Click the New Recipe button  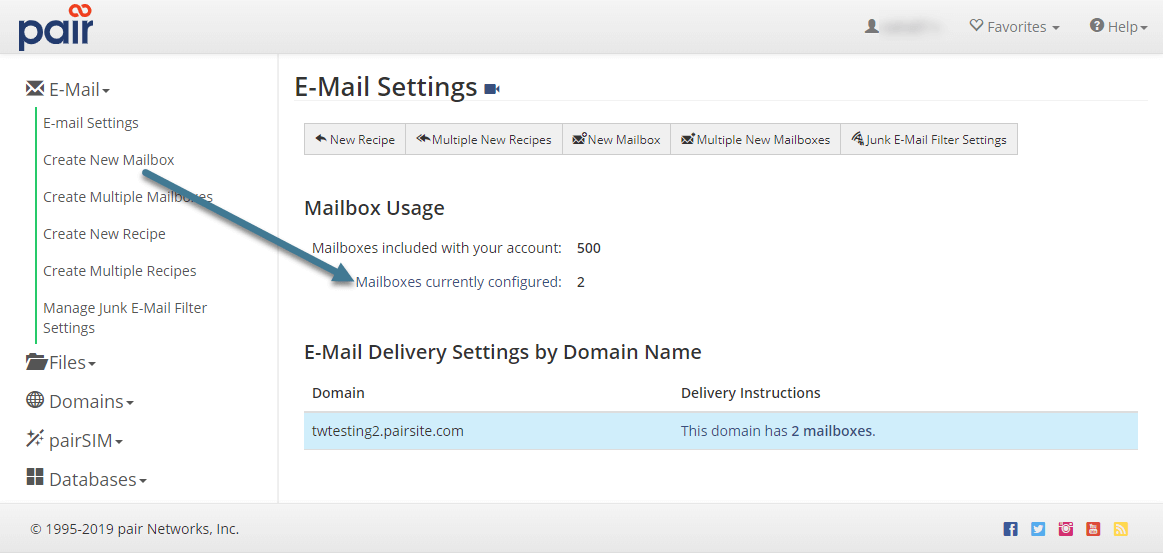(x=355, y=140)
